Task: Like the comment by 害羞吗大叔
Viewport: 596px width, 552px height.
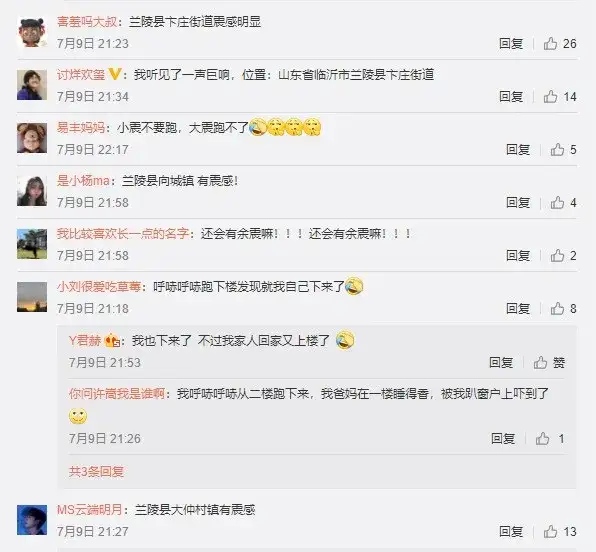Action: [560, 44]
